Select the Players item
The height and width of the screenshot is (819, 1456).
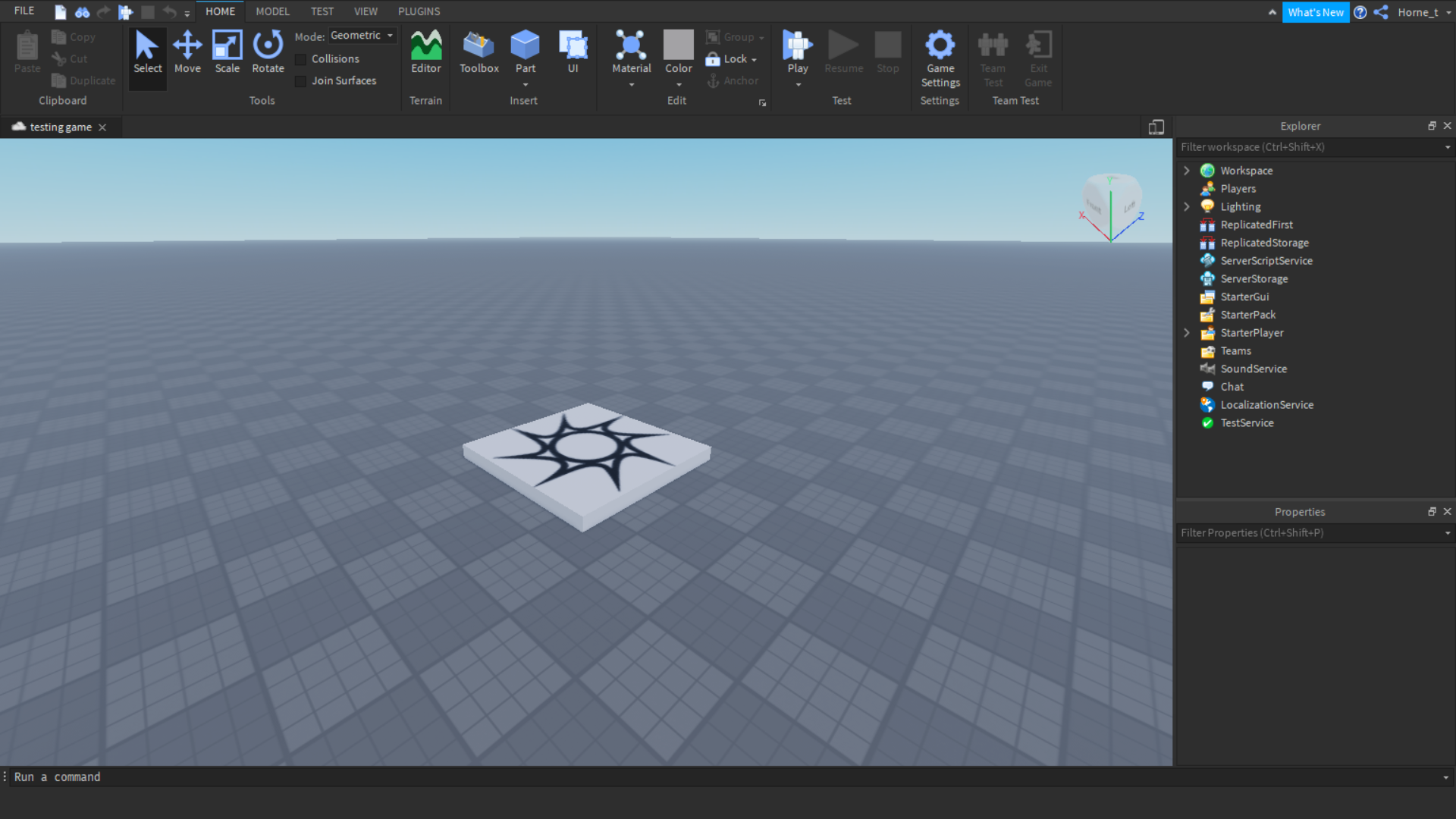[1238, 189]
